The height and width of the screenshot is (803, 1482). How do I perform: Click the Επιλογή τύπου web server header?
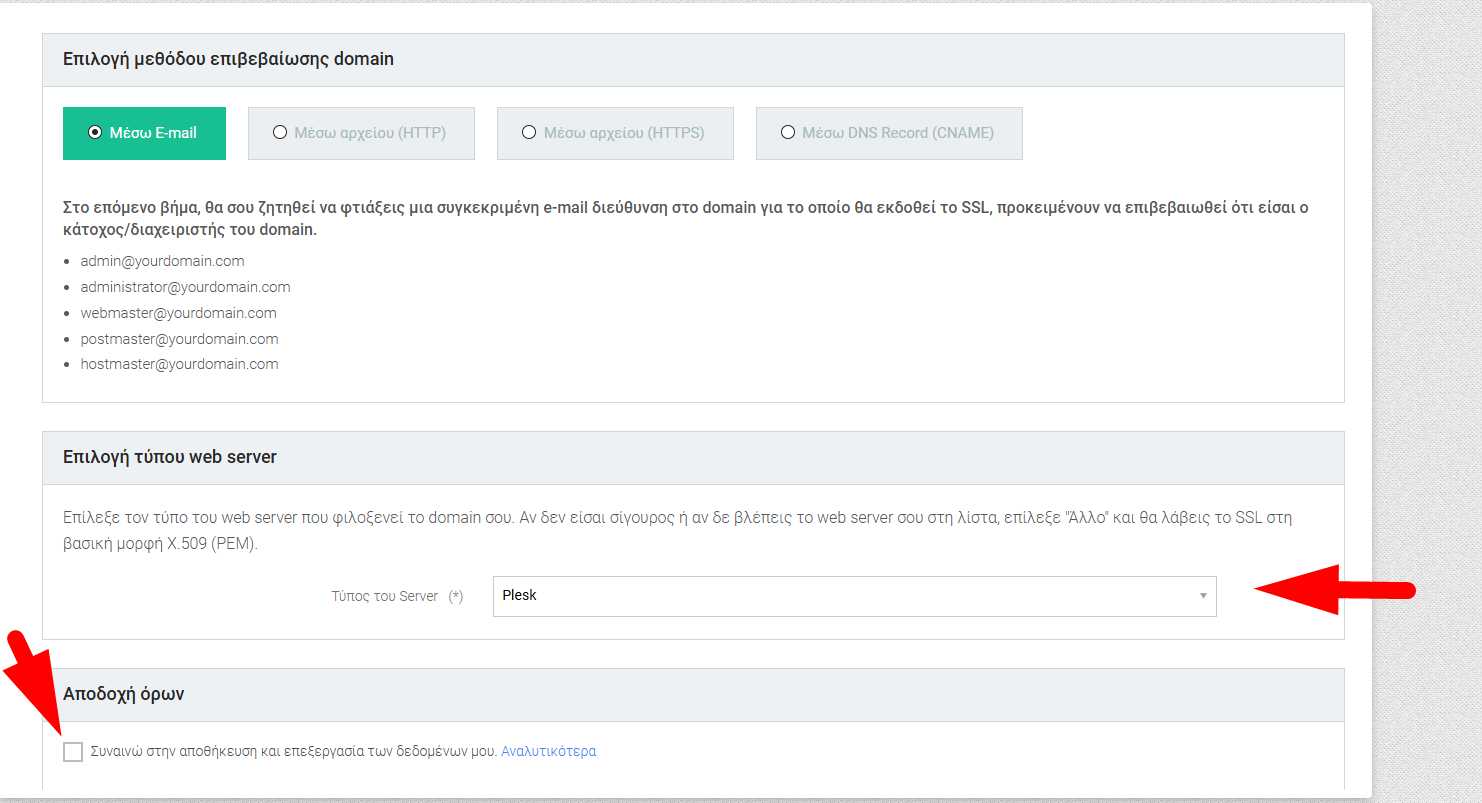pos(170,457)
